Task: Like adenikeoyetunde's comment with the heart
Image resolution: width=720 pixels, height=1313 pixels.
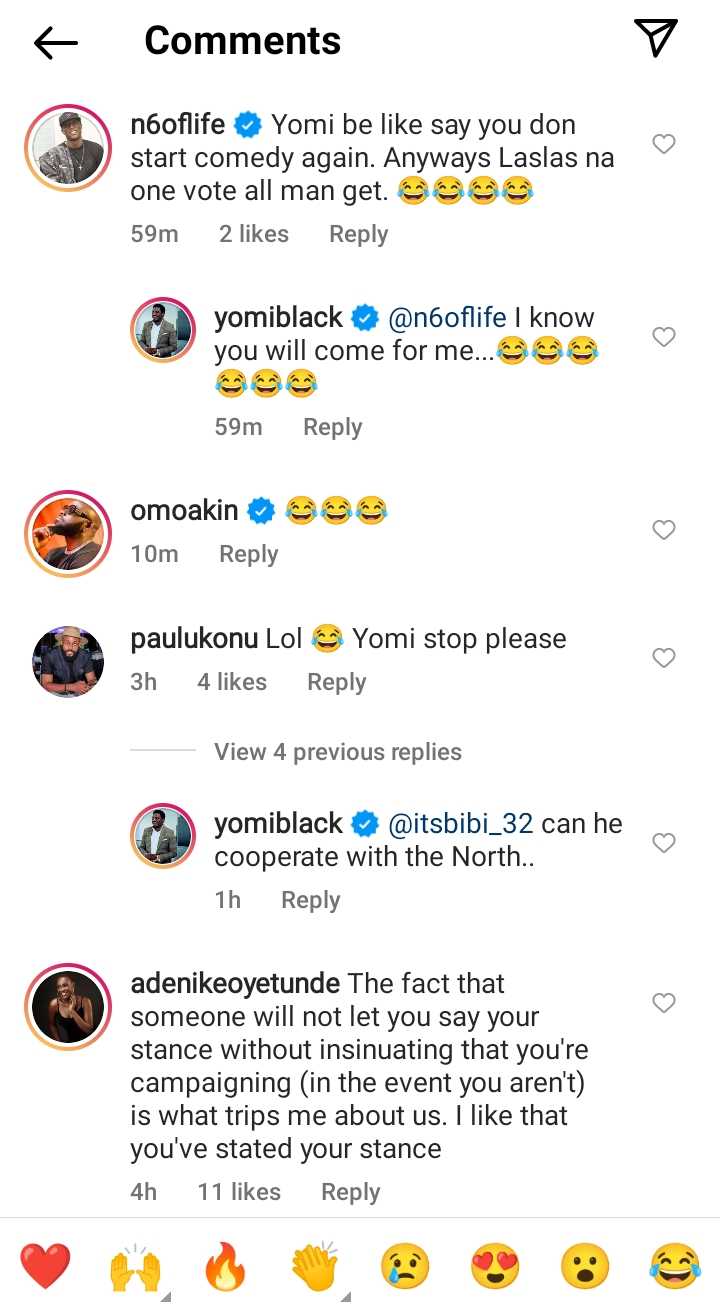Action: click(664, 1003)
